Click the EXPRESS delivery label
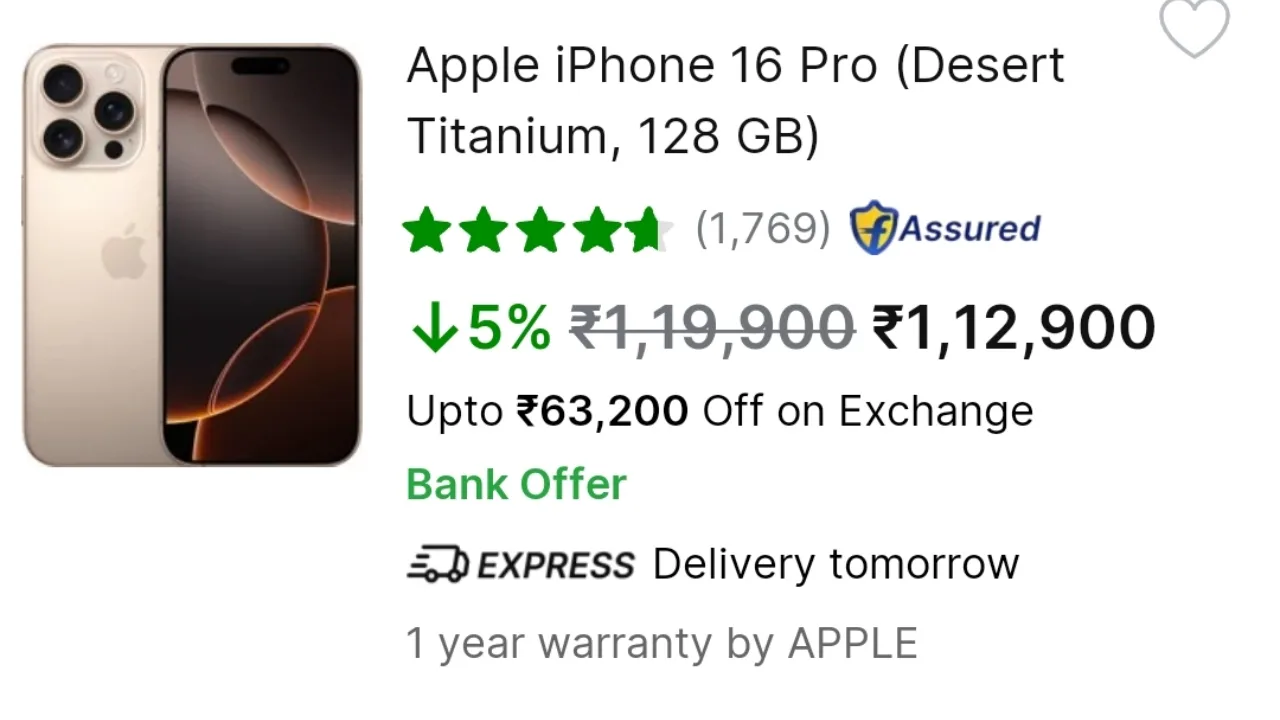Screen dimensions: 1280x720 coord(555,565)
